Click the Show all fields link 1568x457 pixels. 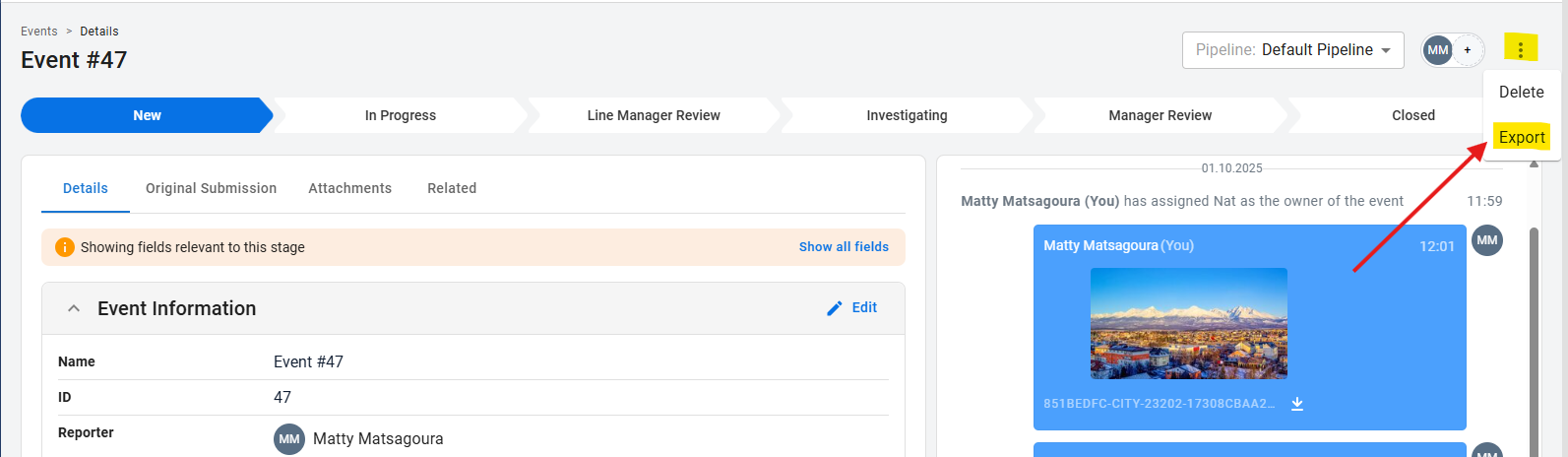click(x=844, y=247)
